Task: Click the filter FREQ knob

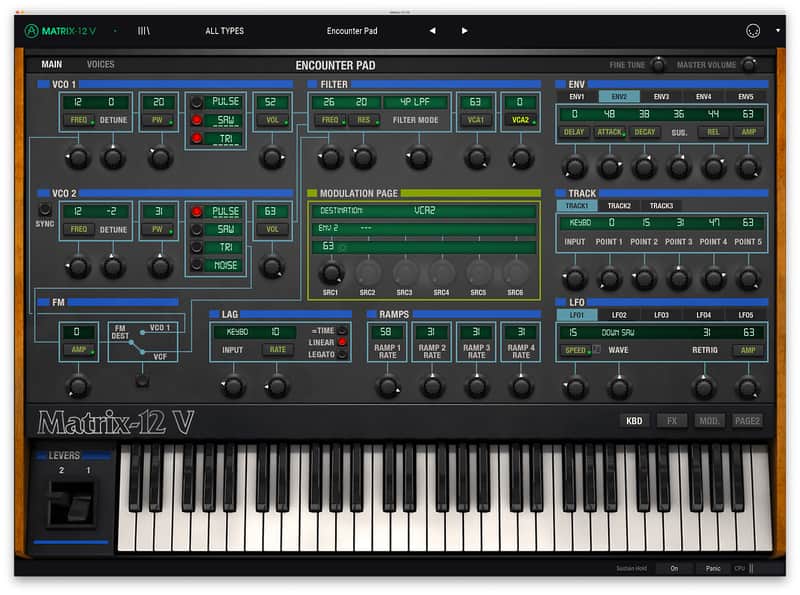Action: pos(330,158)
